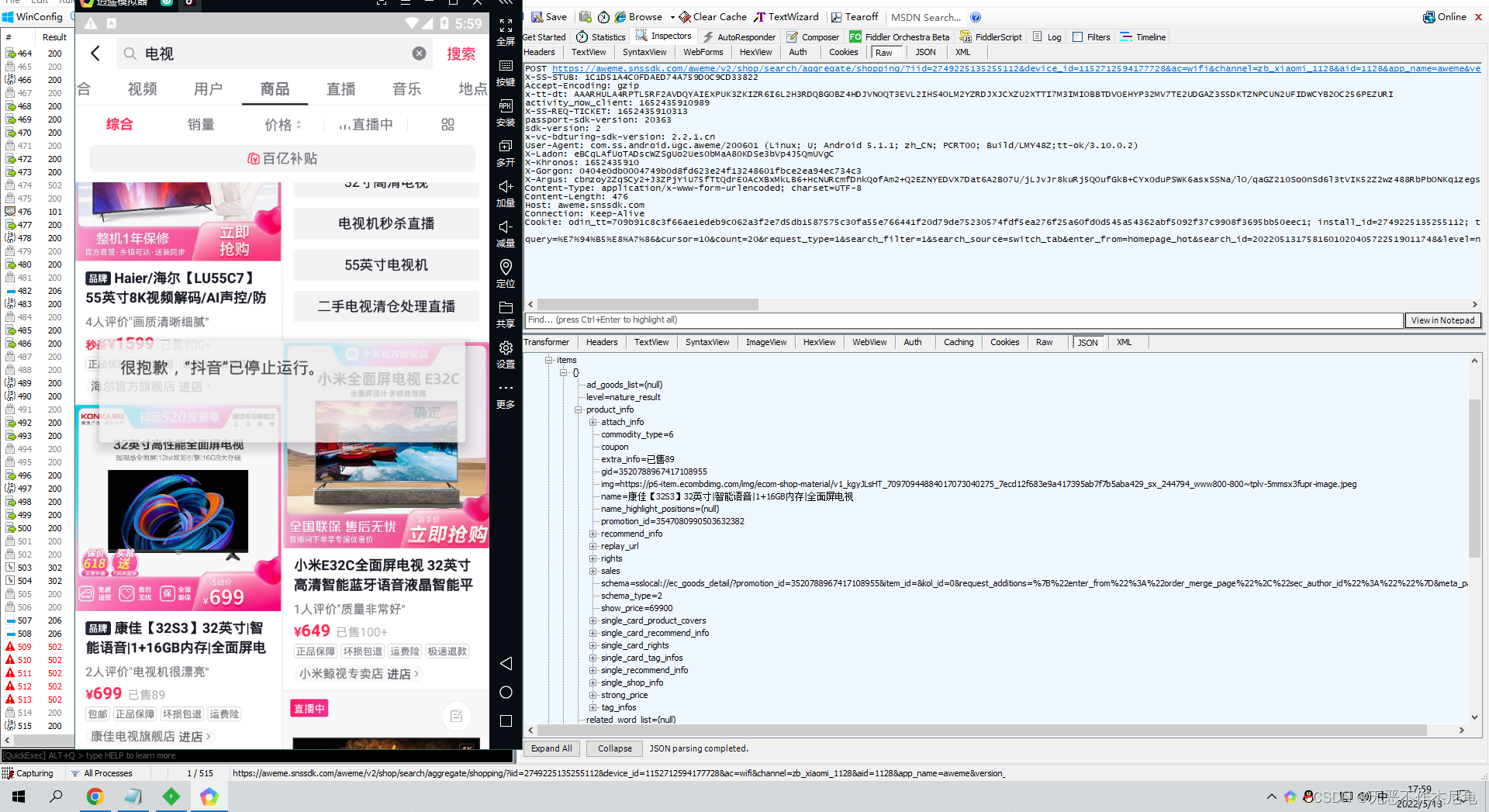The height and width of the screenshot is (812, 1489).
Task: Click View in Notepad button
Action: (1442, 320)
